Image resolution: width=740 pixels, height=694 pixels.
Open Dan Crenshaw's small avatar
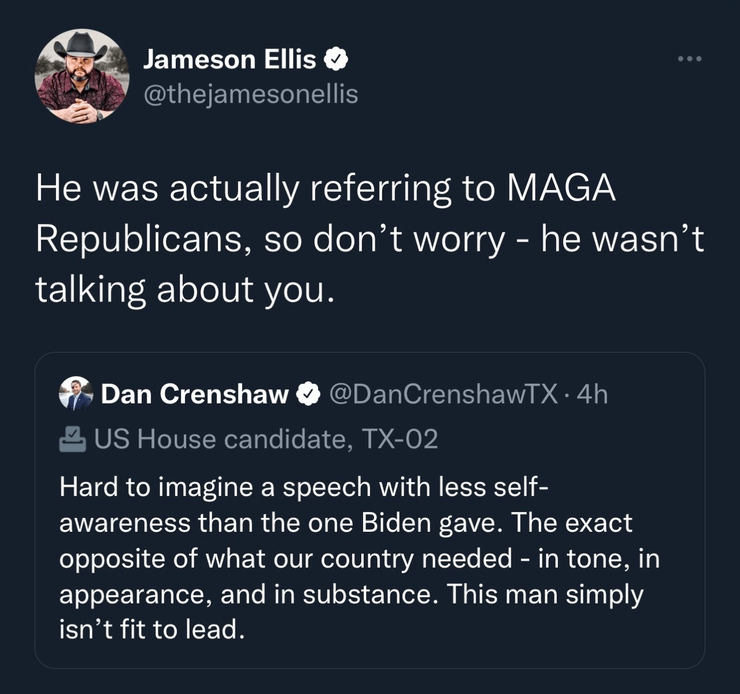pos(76,394)
